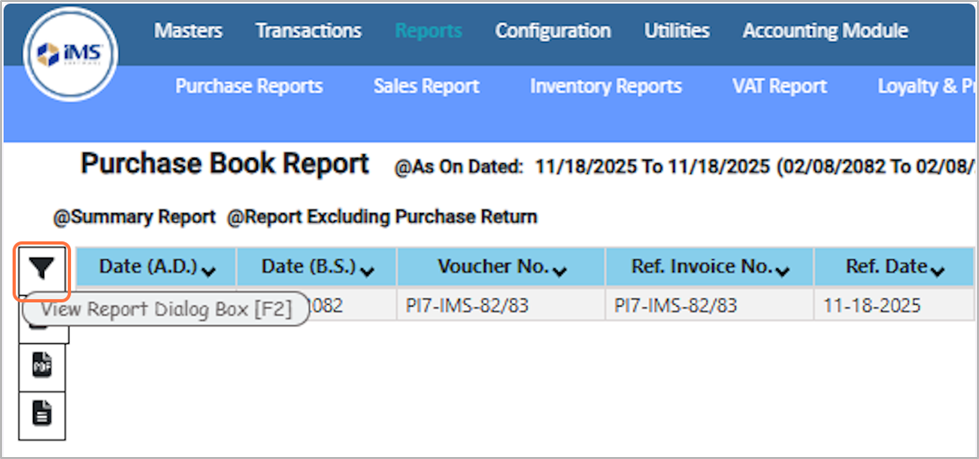Select voucher PI7-IMS-82/83 in the Voucher No. cell

point(467,306)
